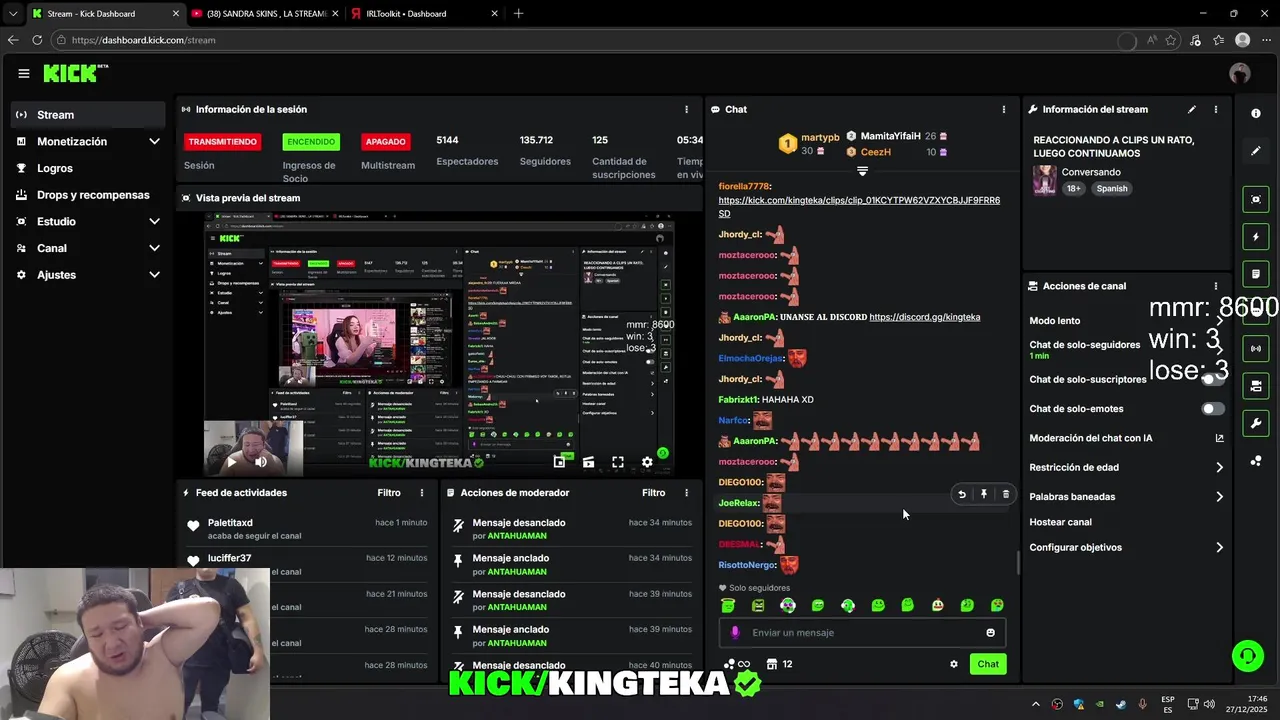Screen dimensions: 1280x720
Task: Open three-dot menu of Acciones de moderador
Action: tap(686, 493)
